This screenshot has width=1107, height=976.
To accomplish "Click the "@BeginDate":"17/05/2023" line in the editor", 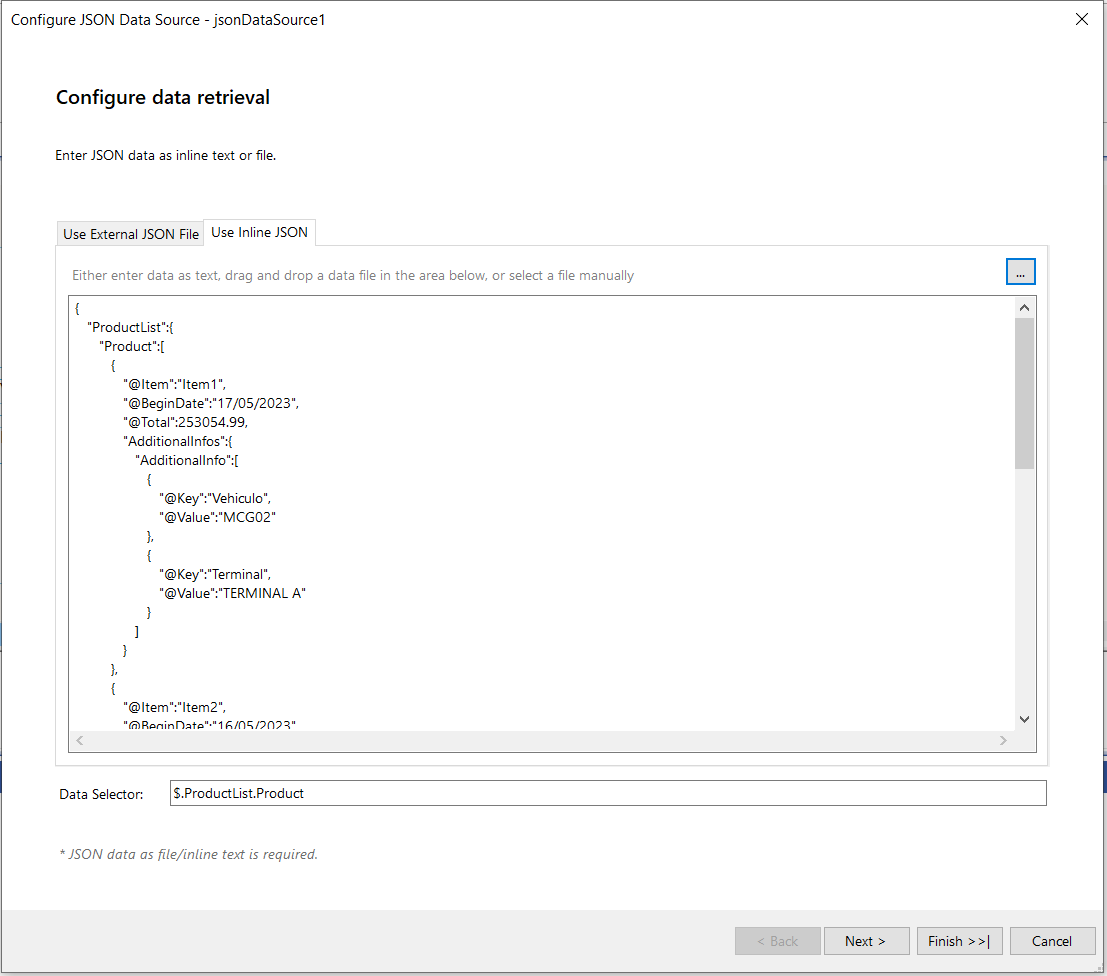I will point(210,403).
